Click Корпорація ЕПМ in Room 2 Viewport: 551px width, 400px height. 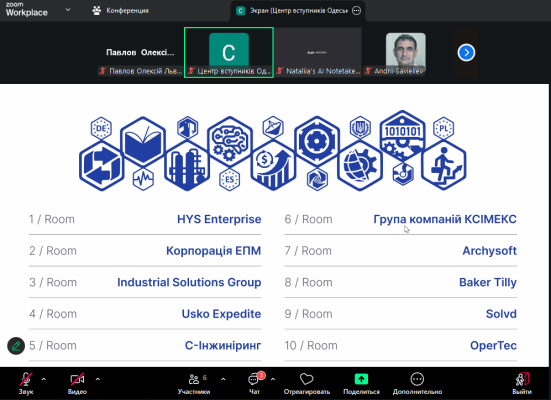pos(213,251)
